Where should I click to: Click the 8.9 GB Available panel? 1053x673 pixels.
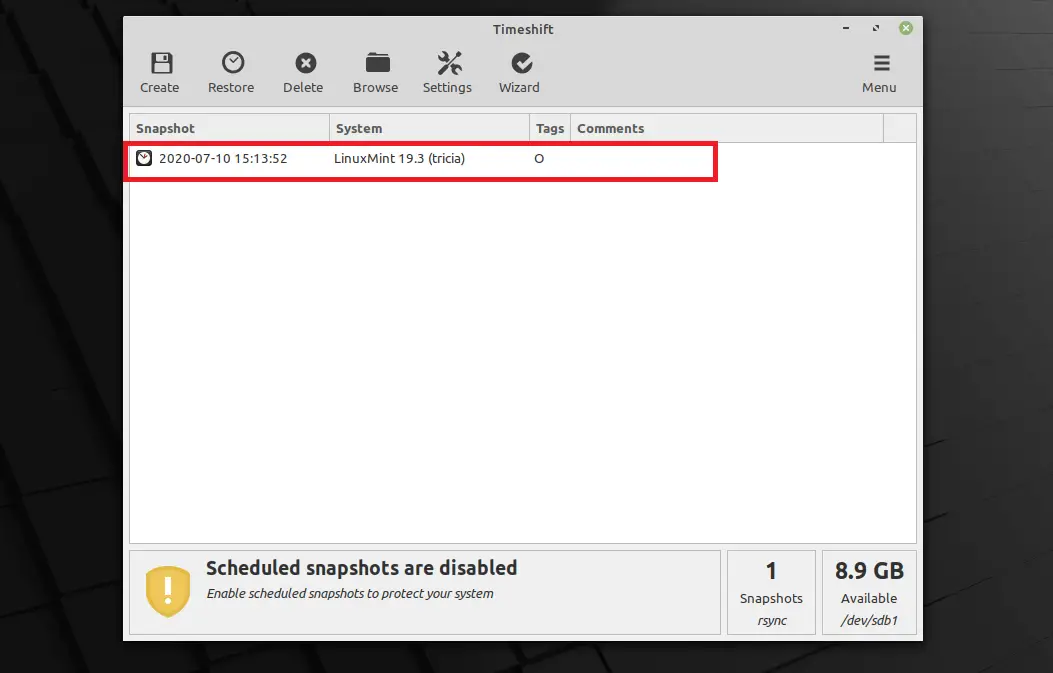(x=869, y=592)
